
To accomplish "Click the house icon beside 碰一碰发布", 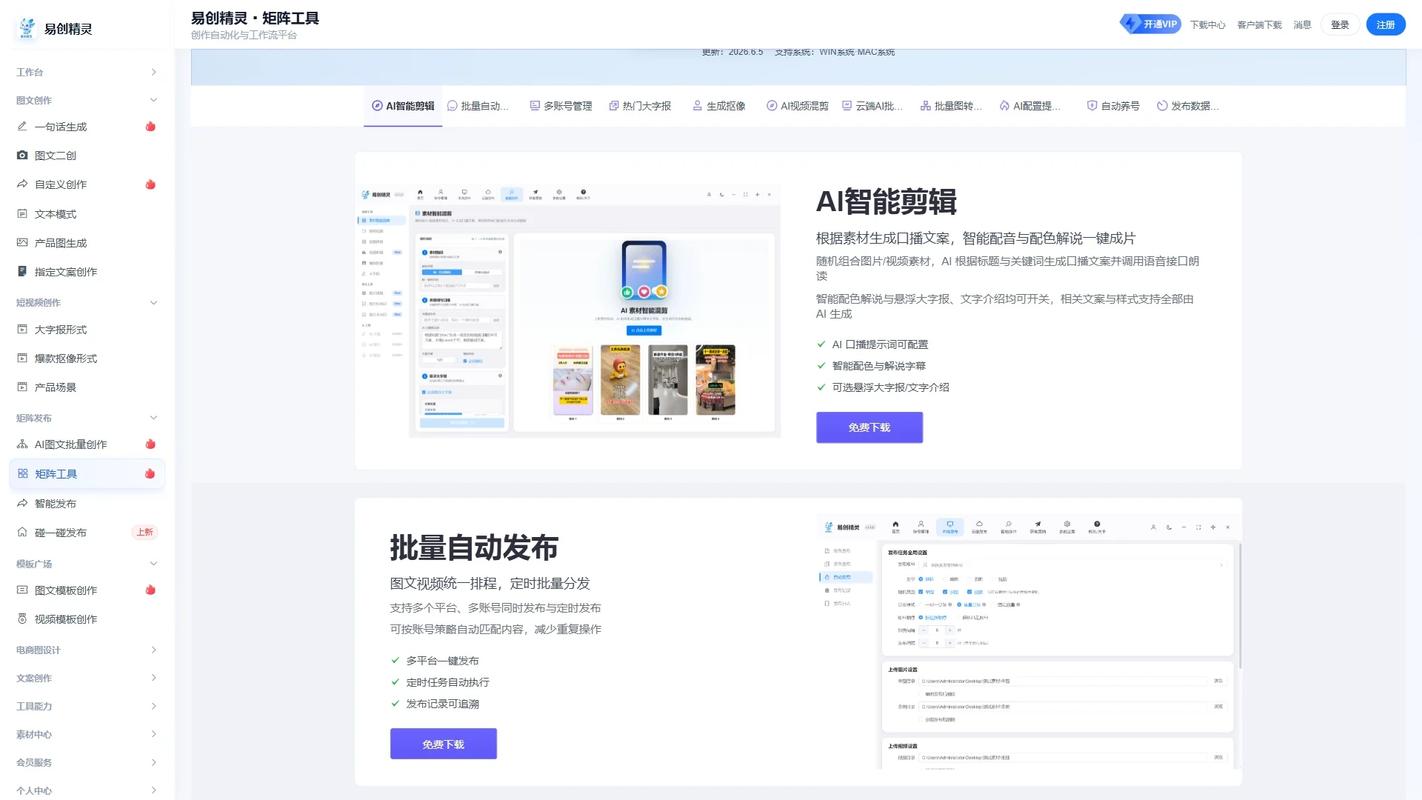I will [23, 533].
